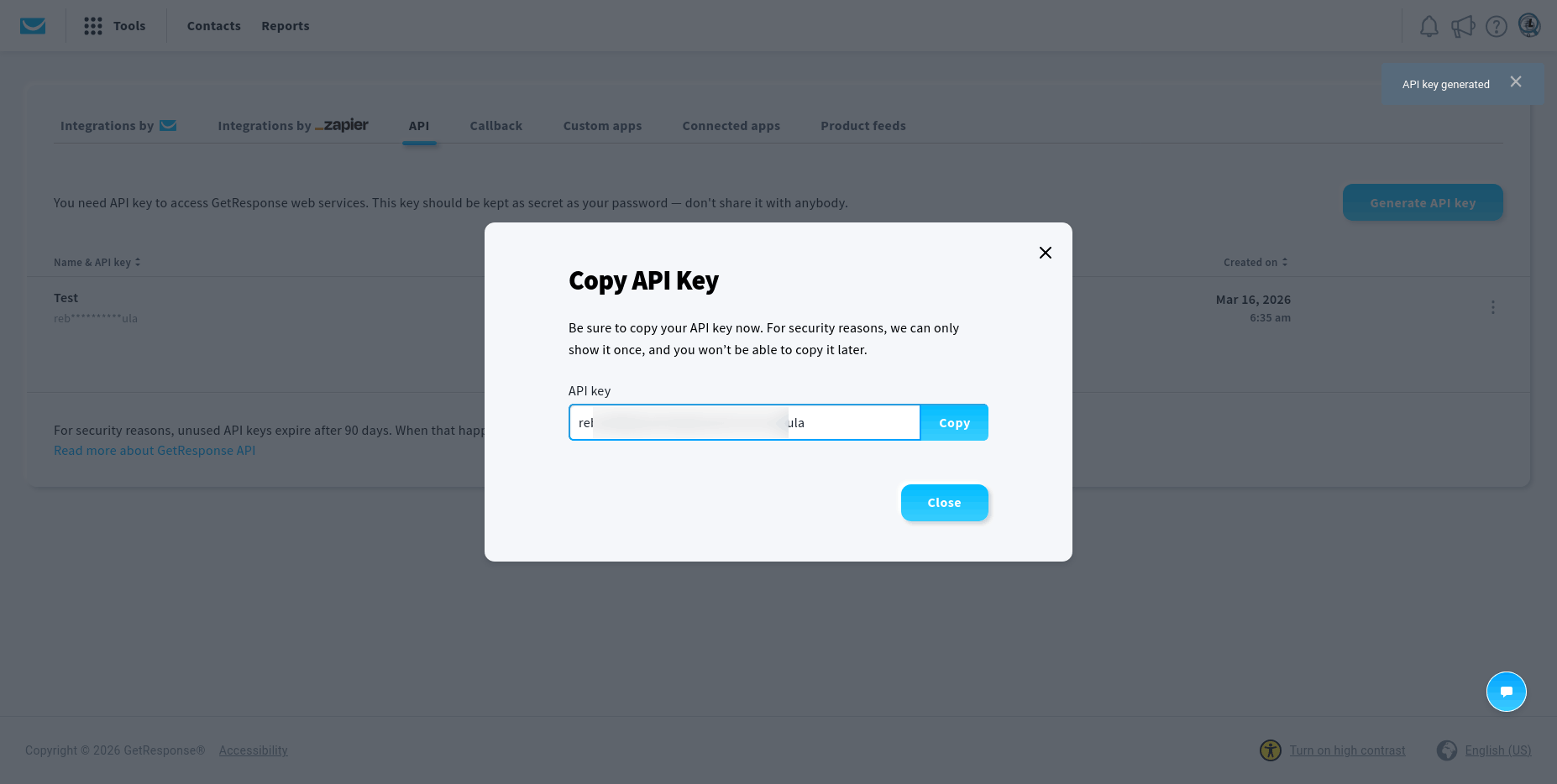Viewport: 1557px width, 784px height.
Task: Open the Tools grid menu
Action: (x=93, y=26)
